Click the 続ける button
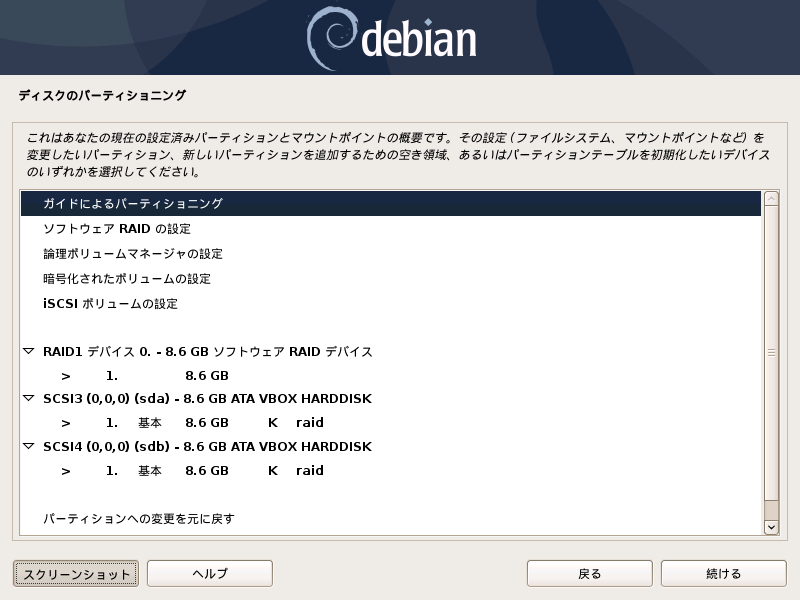Image resolution: width=800 pixels, height=600 pixels. click(x=723, y=573)
